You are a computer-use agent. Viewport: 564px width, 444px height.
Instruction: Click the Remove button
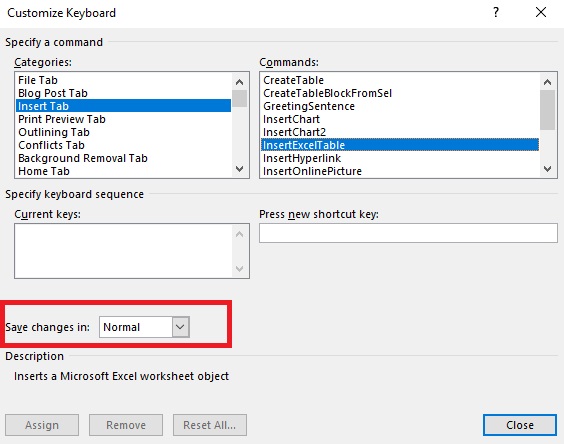tap(126, 425)
